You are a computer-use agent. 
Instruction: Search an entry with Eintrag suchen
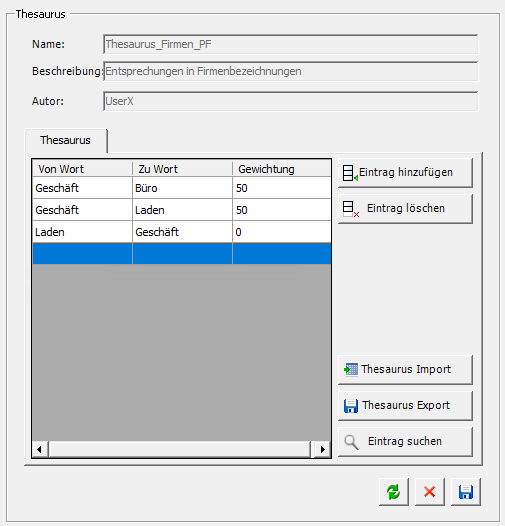(x=405, y=441)
